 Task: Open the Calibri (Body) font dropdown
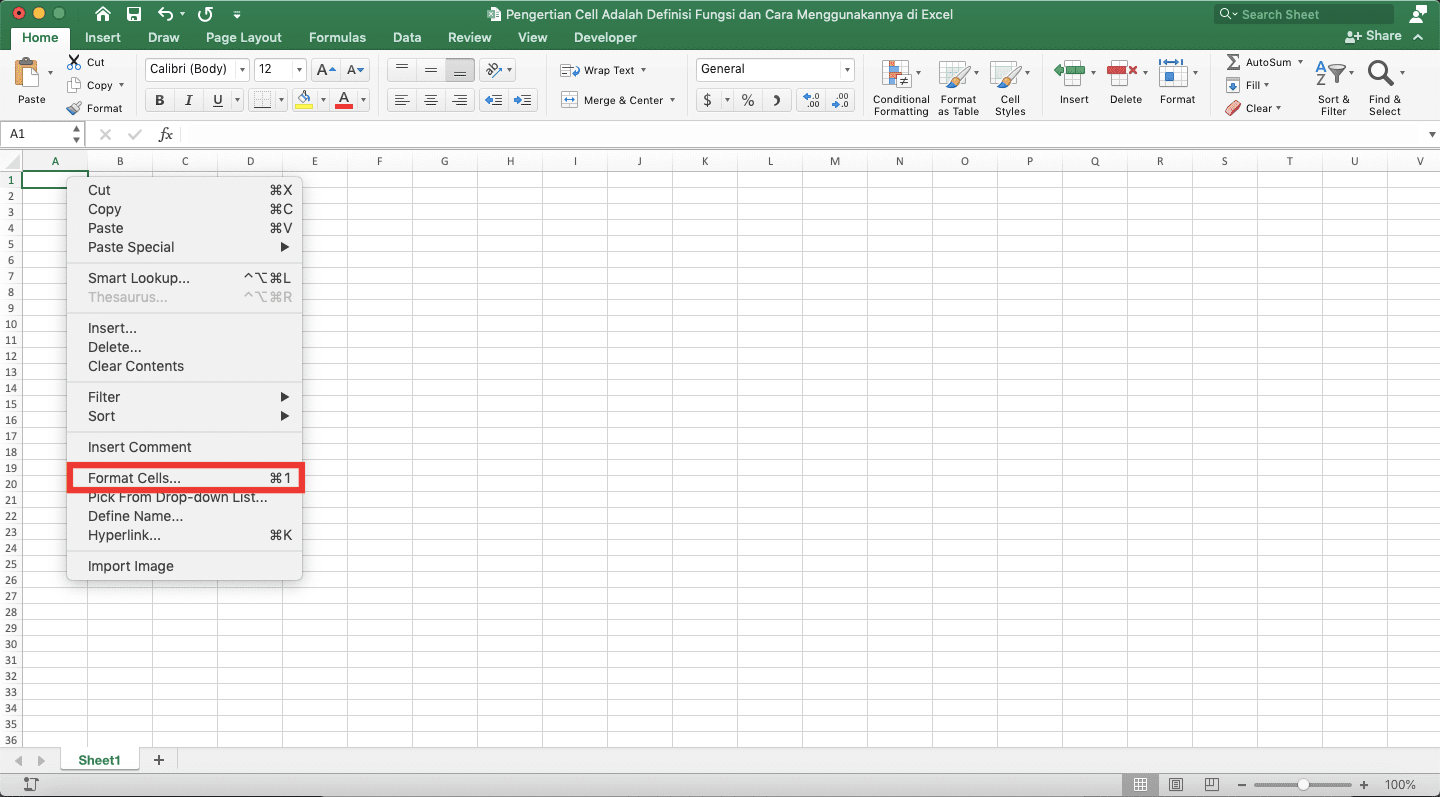coord(242,70)
